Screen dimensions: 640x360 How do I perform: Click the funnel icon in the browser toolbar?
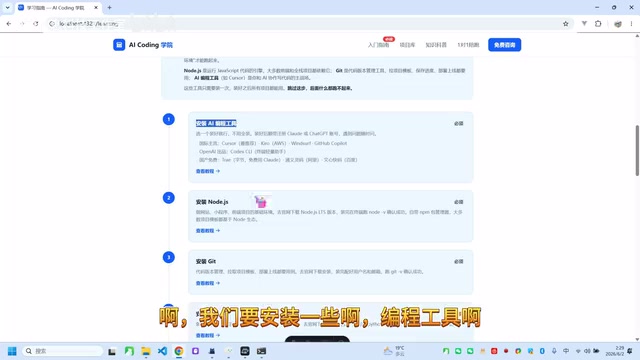click(584, 24)
